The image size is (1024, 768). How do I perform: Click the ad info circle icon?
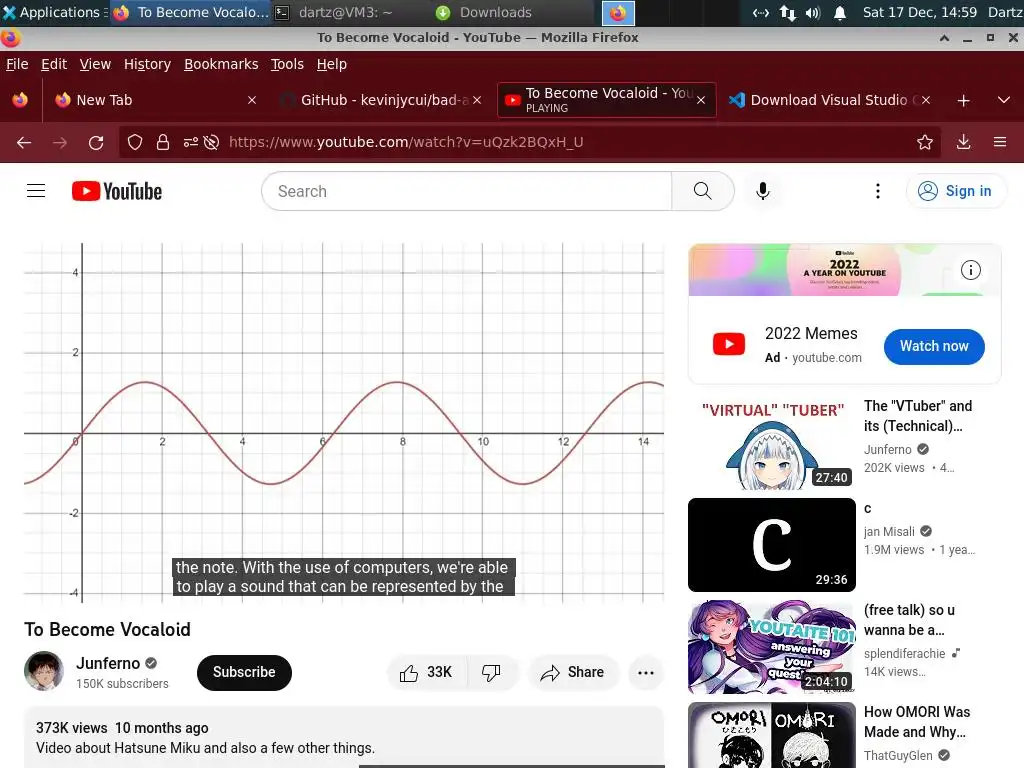(970, 270)
